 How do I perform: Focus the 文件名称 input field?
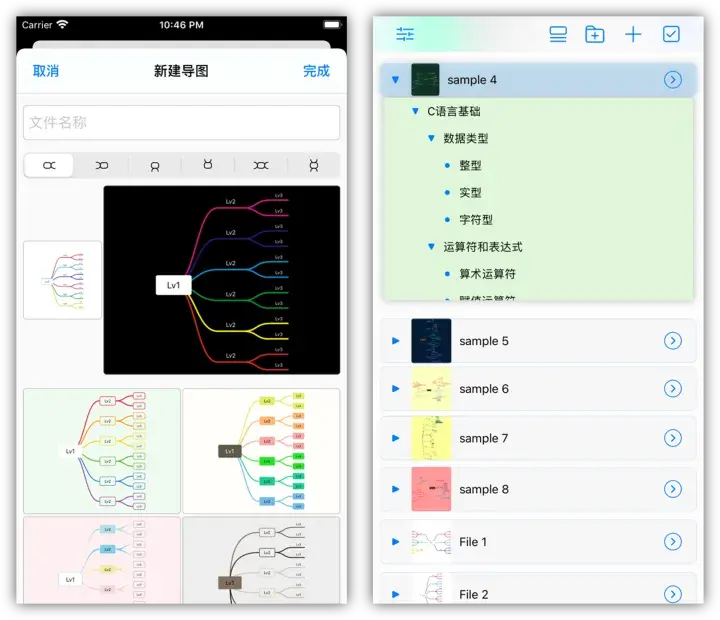pos(181,123)
